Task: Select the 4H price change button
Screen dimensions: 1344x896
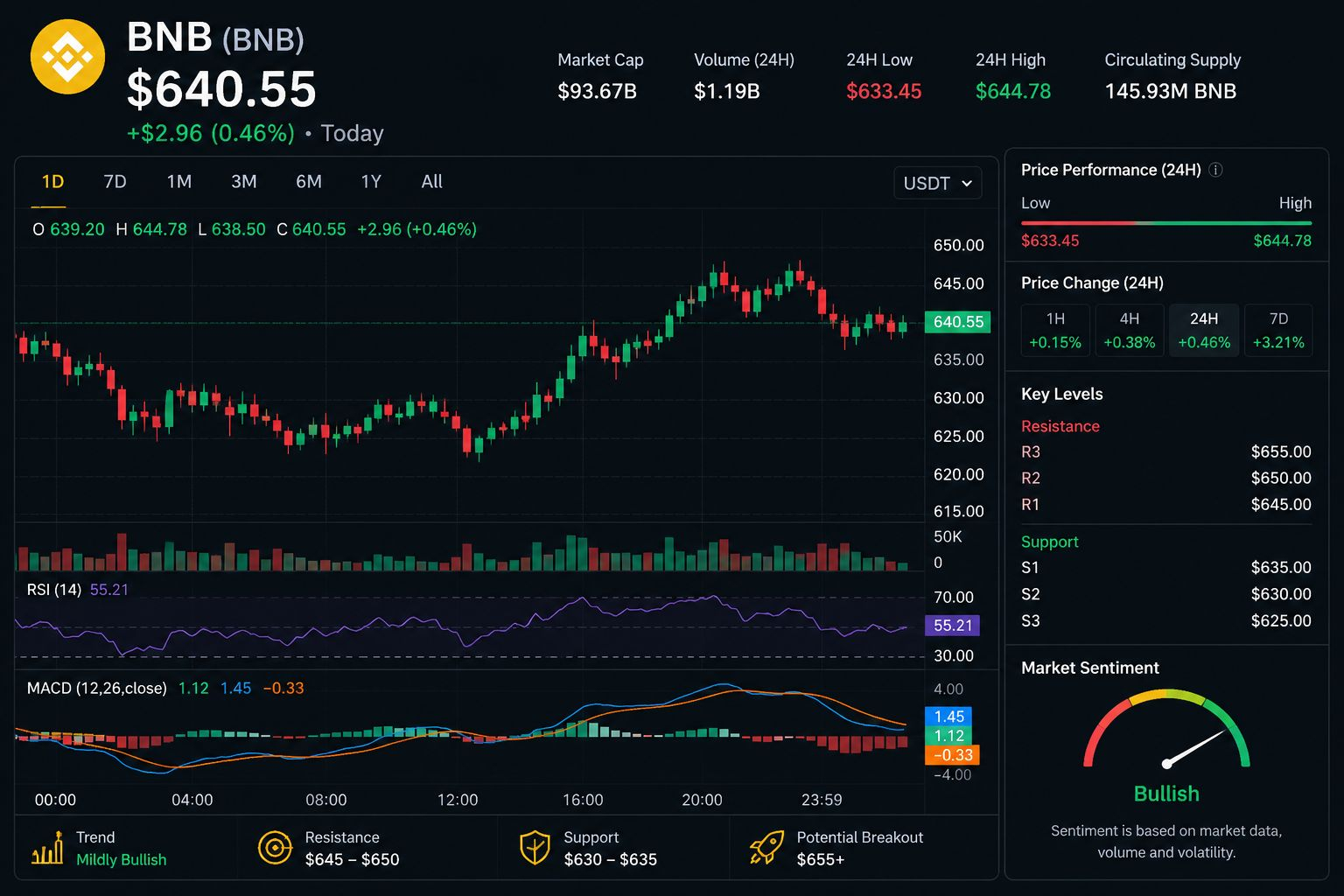Action: pos(1130,330)
